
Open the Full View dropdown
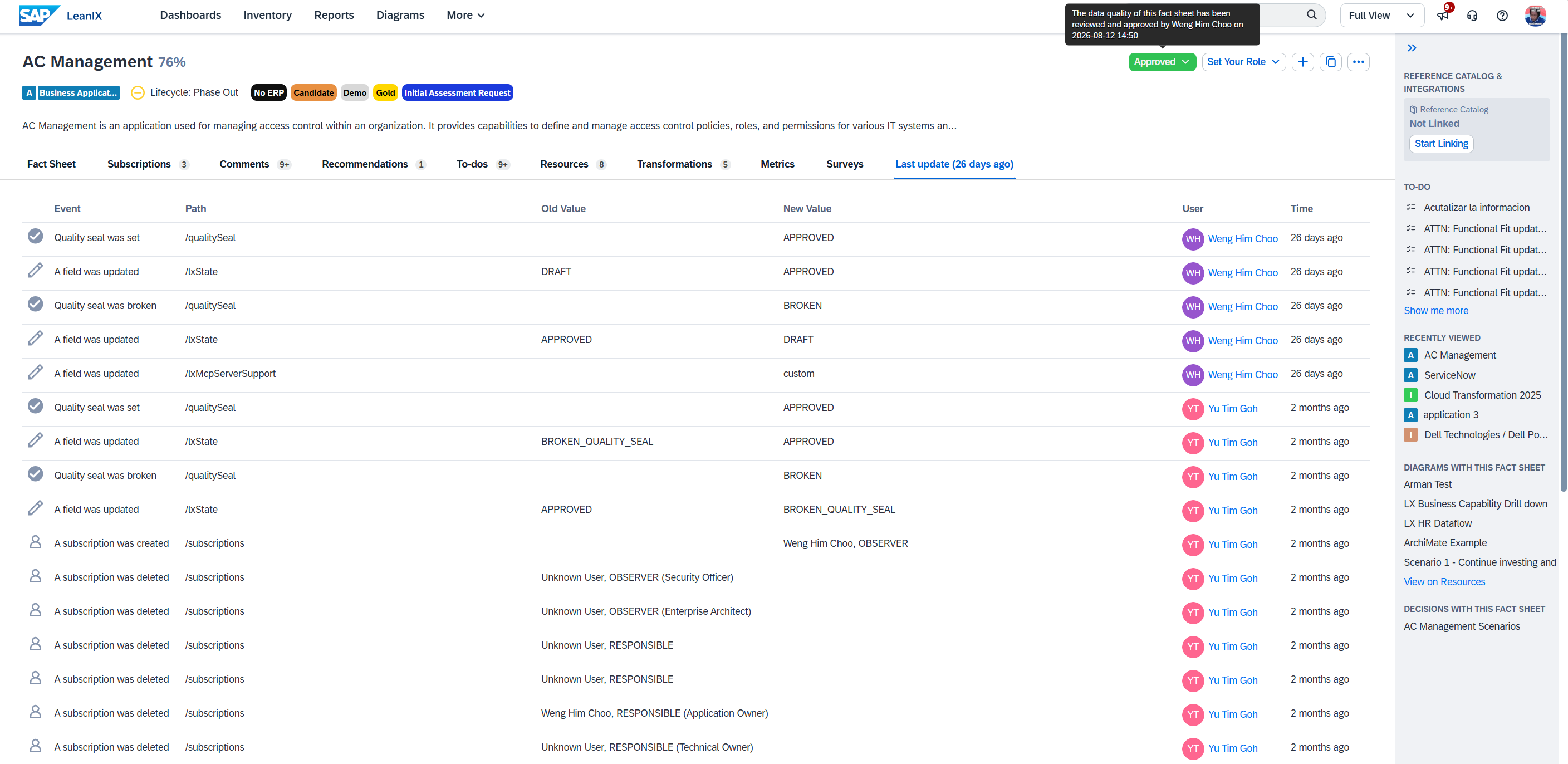[x=1381, y=15]
